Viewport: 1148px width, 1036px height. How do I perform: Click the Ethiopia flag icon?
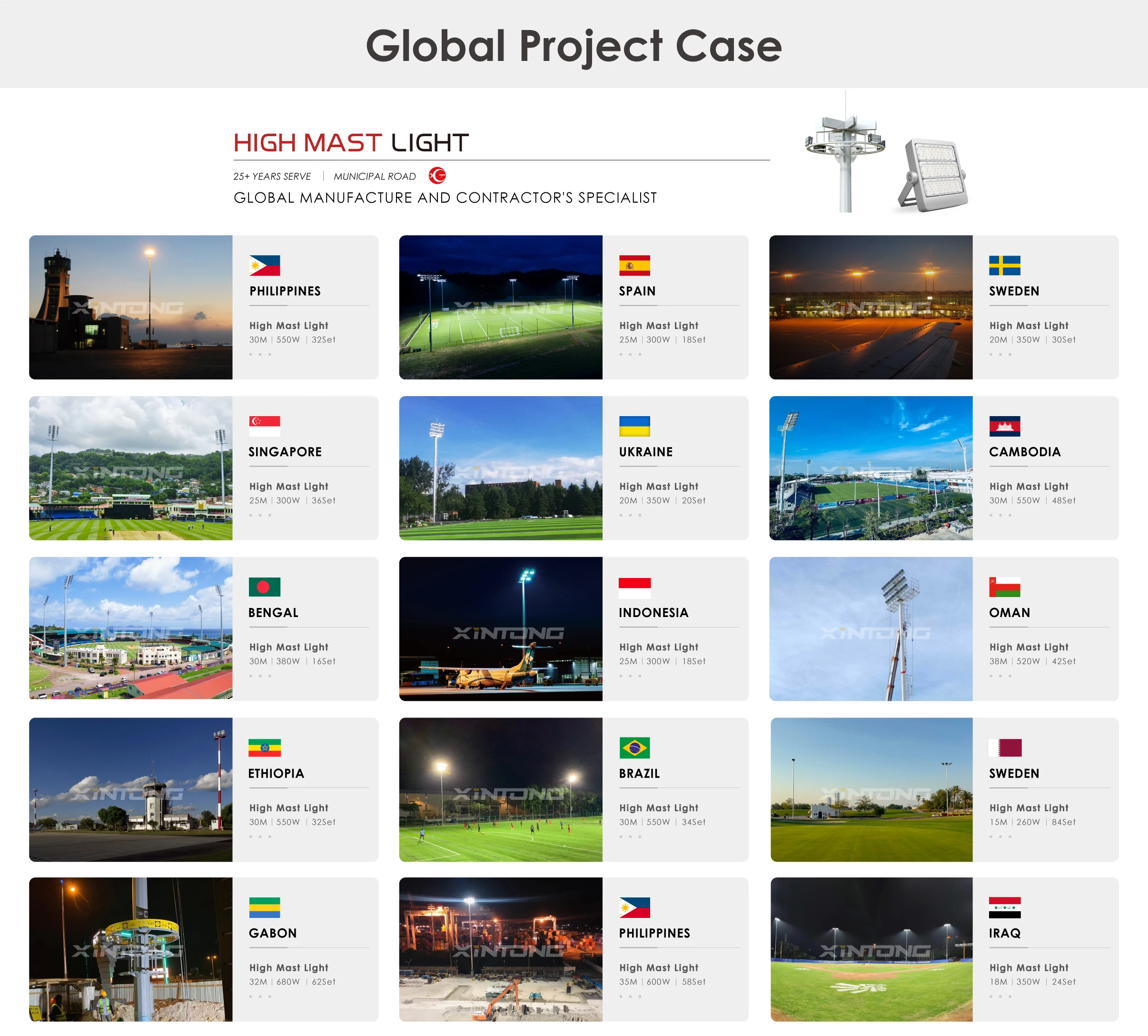264,747
